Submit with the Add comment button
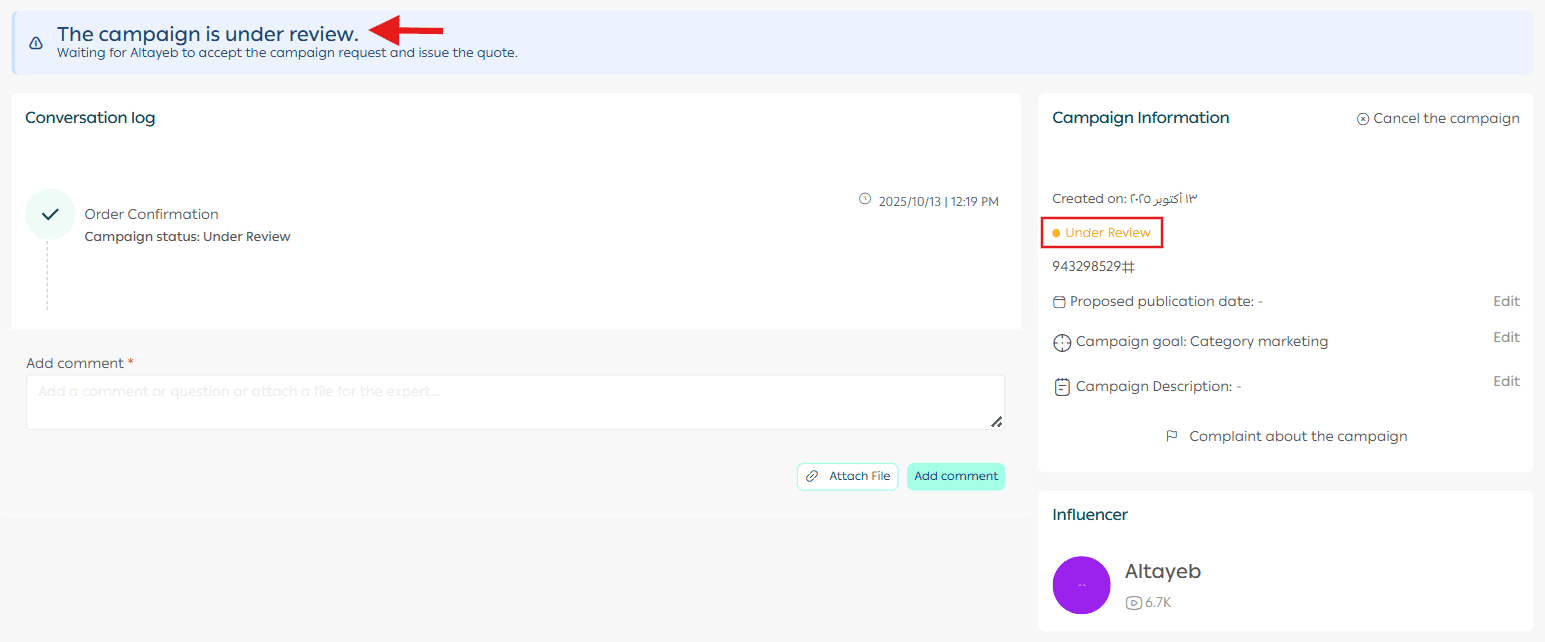 click(x=955, y=477)
